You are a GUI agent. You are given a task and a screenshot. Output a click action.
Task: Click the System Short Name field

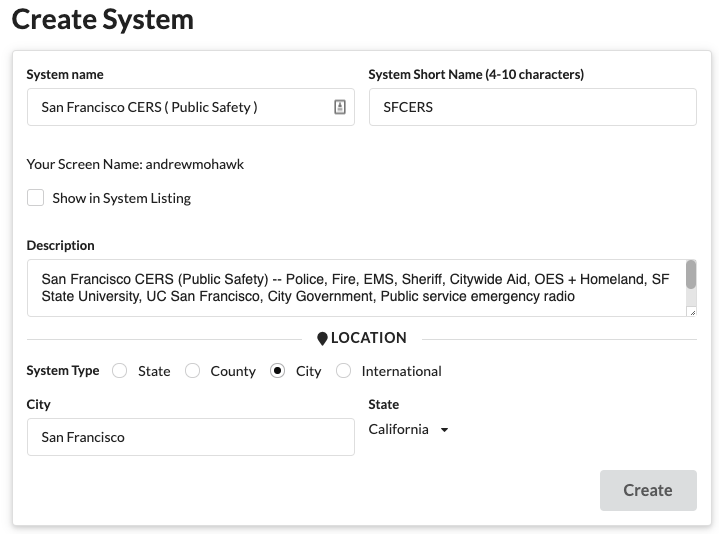533,107
